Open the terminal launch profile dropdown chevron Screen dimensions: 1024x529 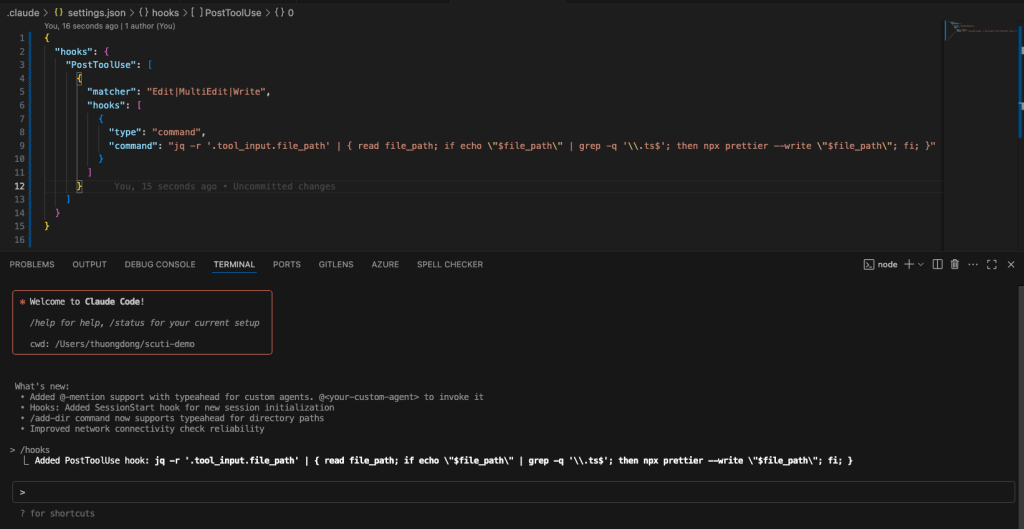pos(921,264)
